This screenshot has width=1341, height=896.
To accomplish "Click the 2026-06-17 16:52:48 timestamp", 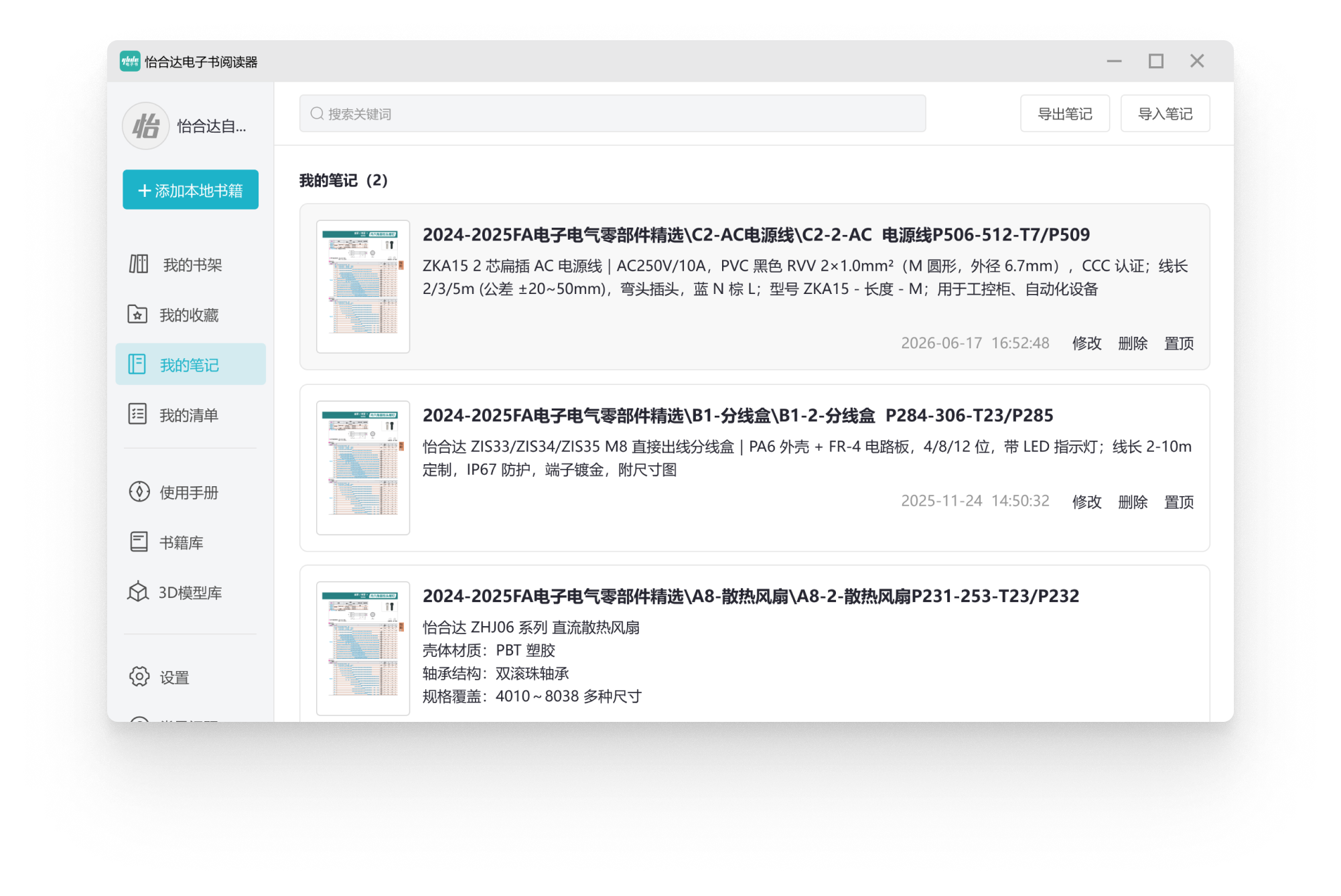I will coord(975,343).
